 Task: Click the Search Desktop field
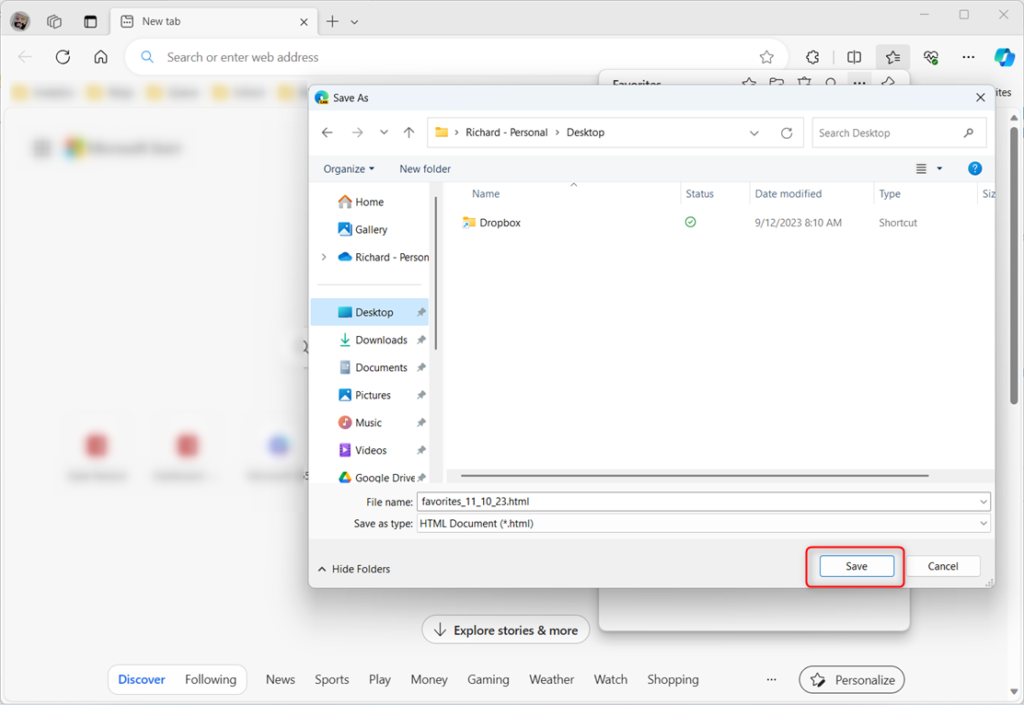pos(899,133)
